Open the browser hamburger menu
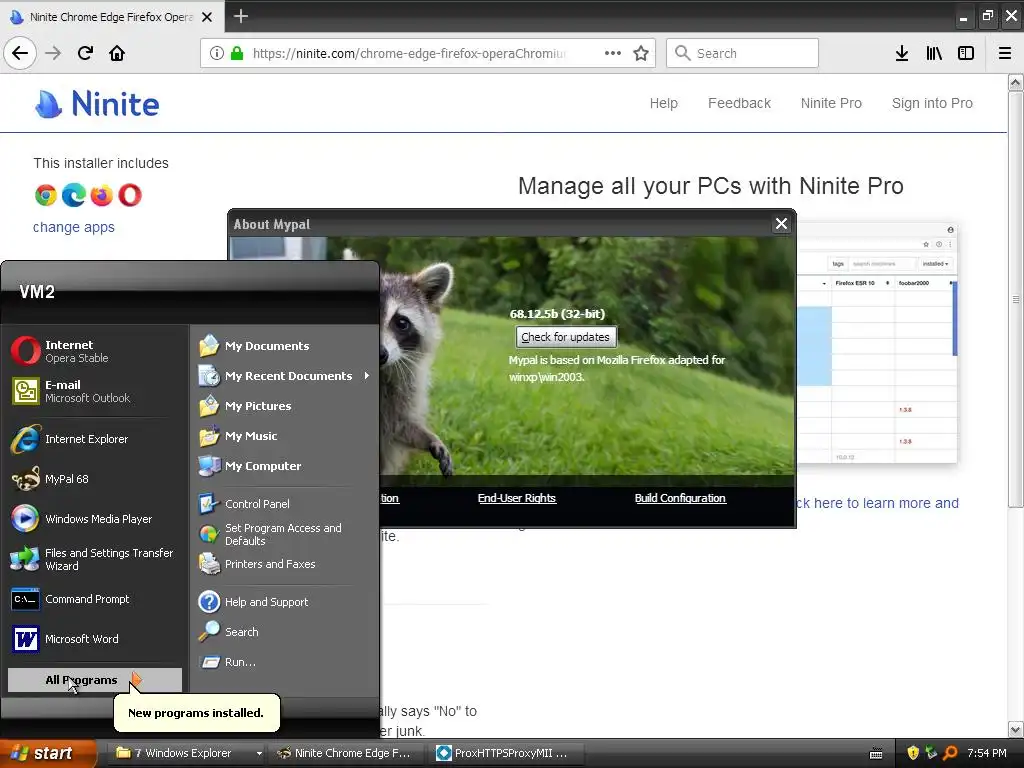This screenshot has height=768, width=1024. (x=1004, y=53)
